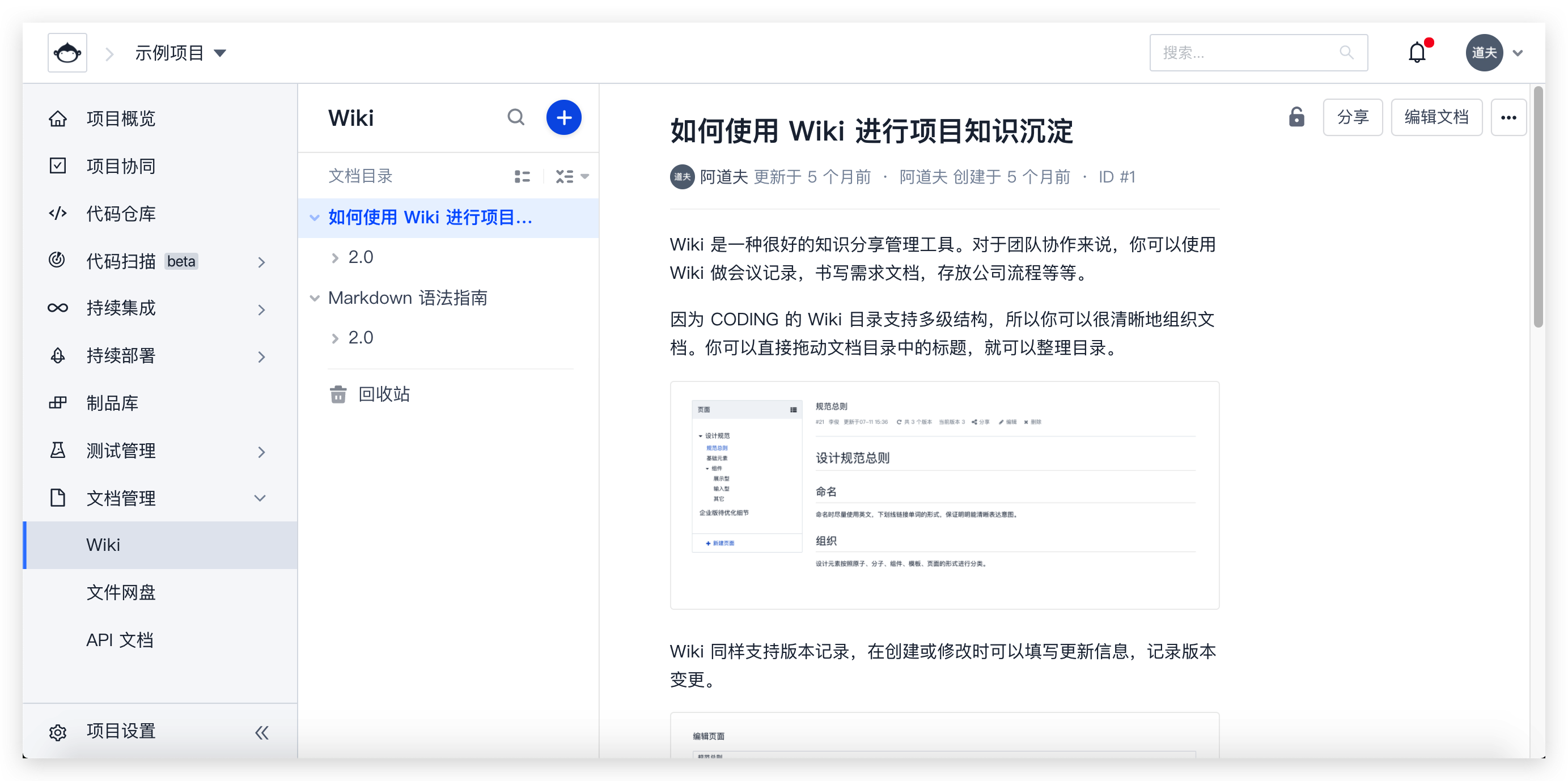Click the top 搜索 input field

click(x=1248, y=53)
